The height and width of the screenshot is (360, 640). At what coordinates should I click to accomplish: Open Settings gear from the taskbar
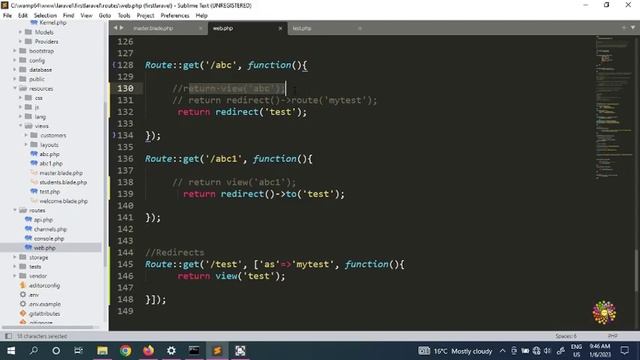pyautogui.click(x=171, y=351)
